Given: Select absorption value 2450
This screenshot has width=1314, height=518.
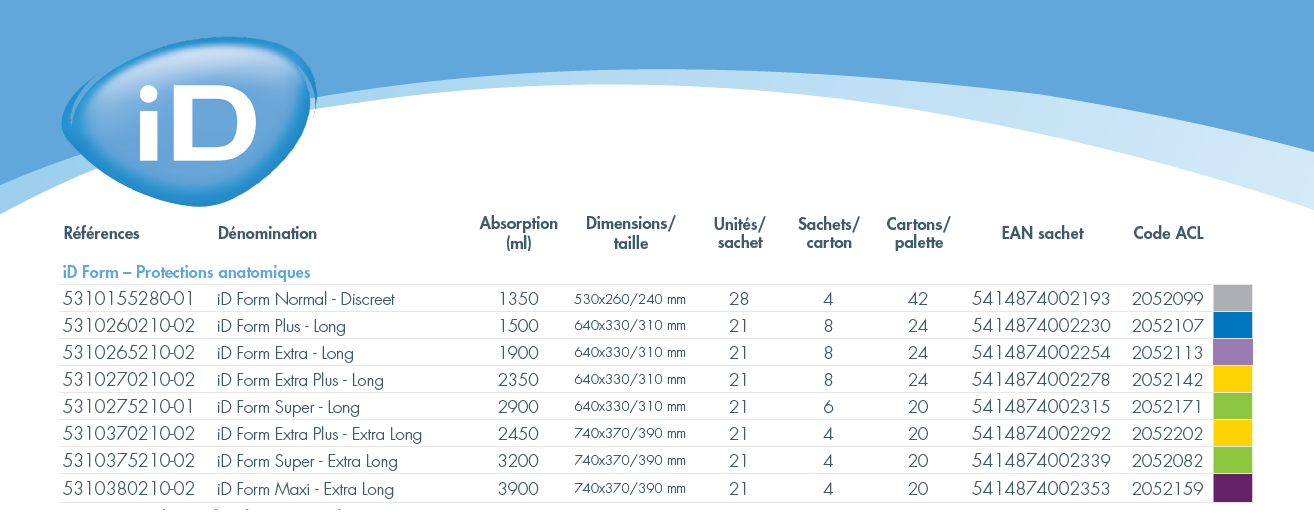Looking at the screenshot, I should [519, 434].
